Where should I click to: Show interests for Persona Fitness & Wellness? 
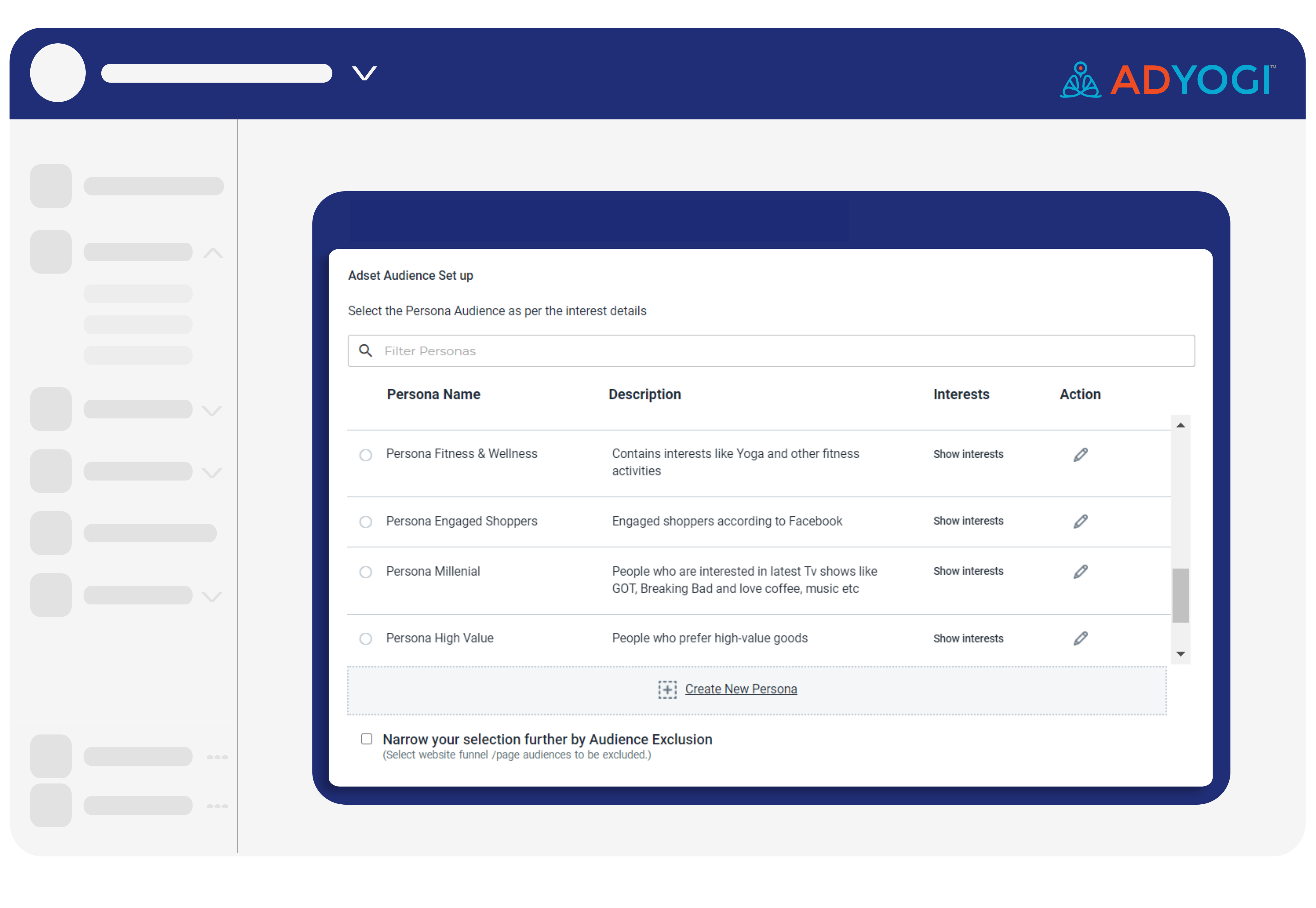[x=968, y=454]
